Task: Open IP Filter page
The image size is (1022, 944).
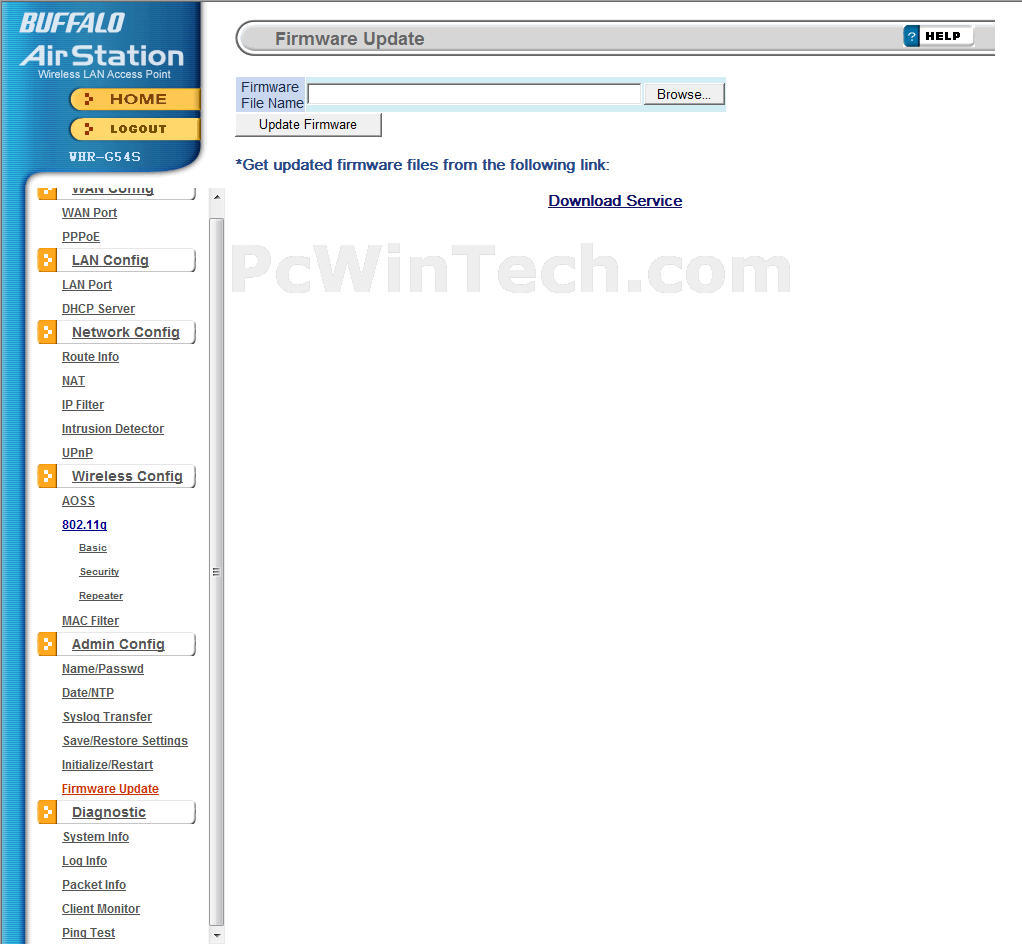Action: [83, 405]
